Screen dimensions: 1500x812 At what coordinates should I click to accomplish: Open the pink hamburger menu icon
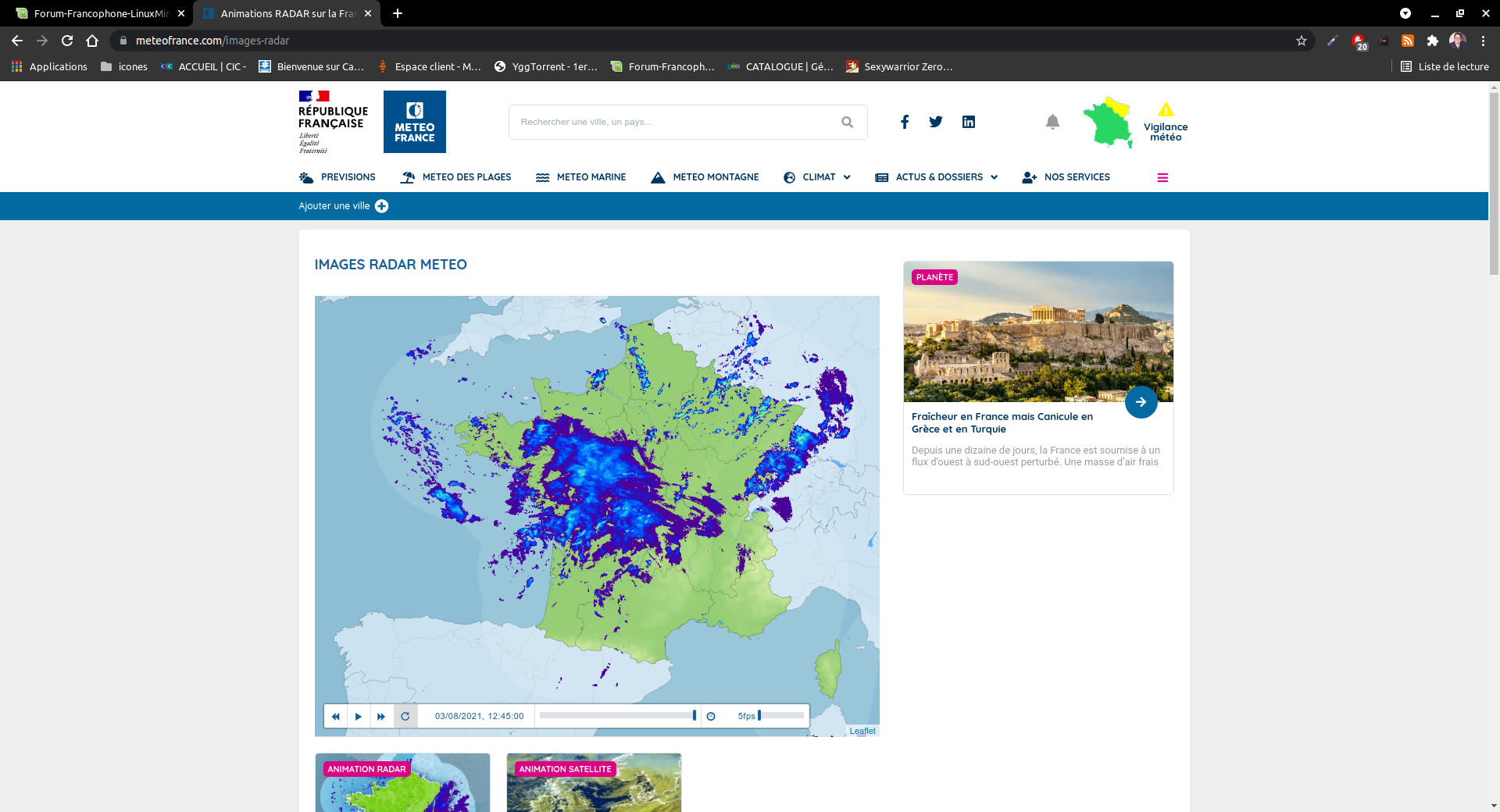pyautogui.click(x=1162, y=178)
